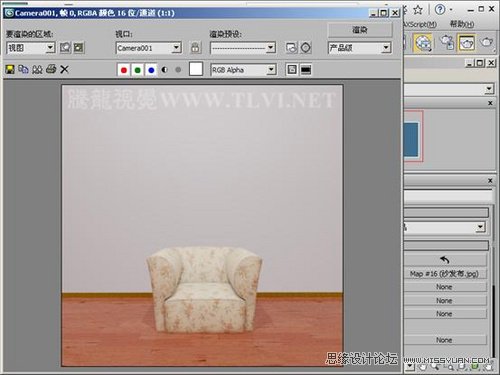Open the 视口 viewport dropdown showing Camera001
Screen dimensions: 500x375
149,48
